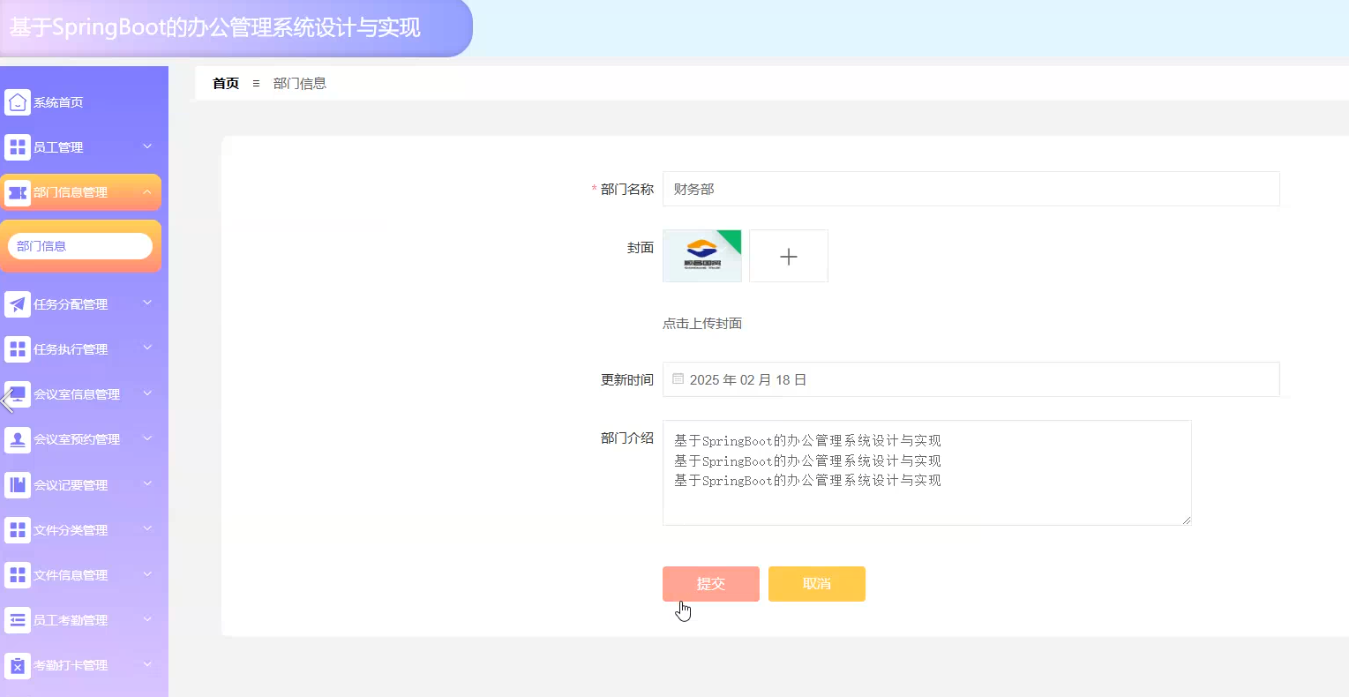Viewport: 1349px width, 697px height.
Task: Click the plus box to upload cover
Action: [788, 256]
